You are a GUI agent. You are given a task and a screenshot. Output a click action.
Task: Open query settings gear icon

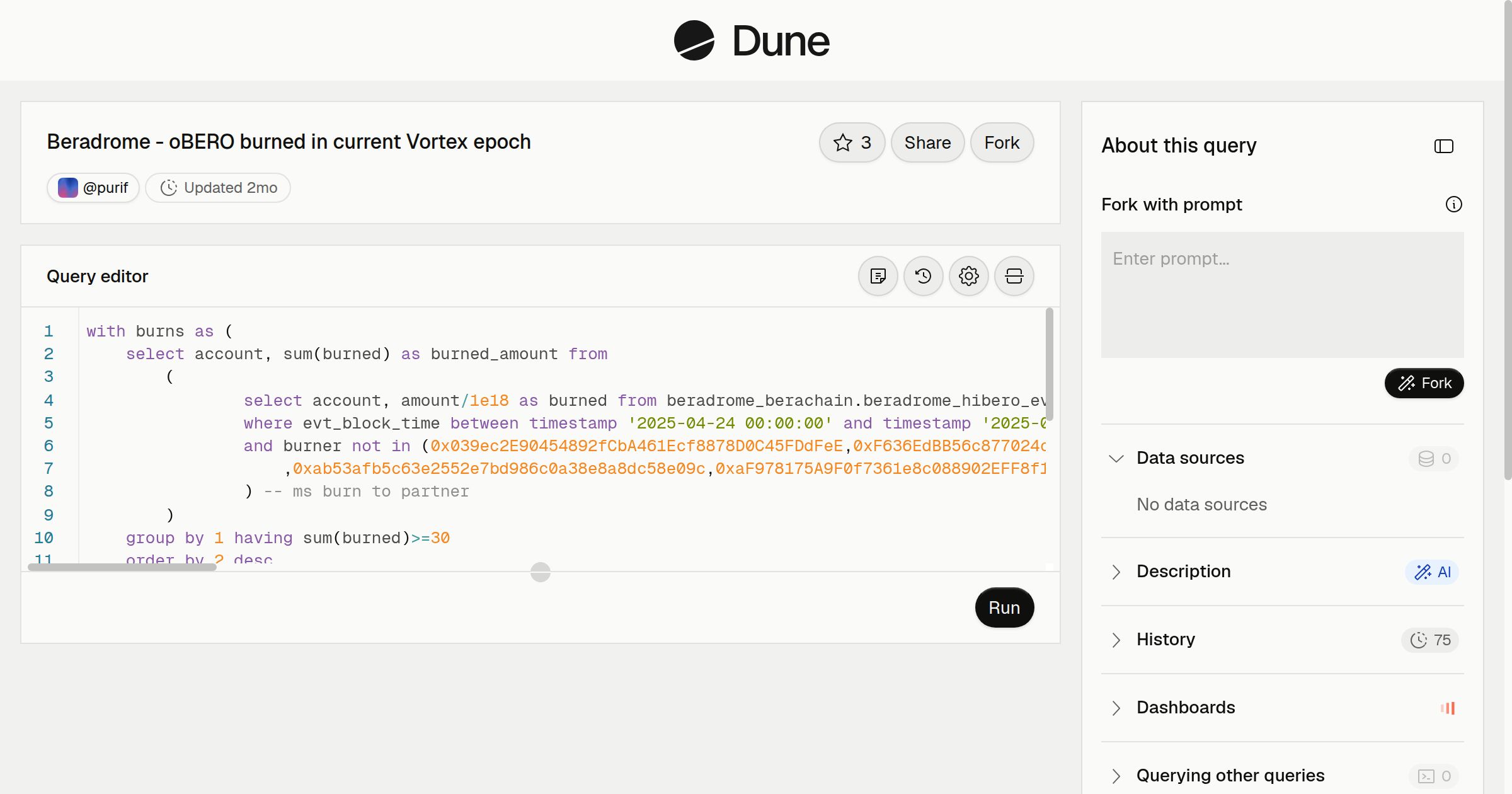(x=969, y=276)
